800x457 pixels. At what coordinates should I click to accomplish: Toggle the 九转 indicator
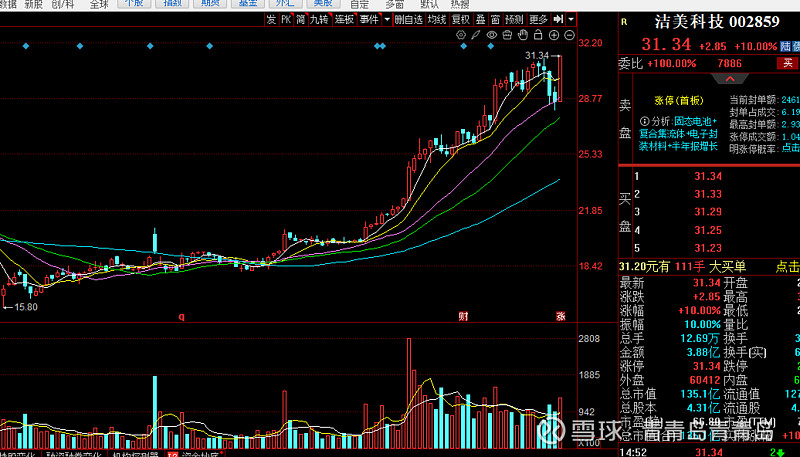pos(319,19)
